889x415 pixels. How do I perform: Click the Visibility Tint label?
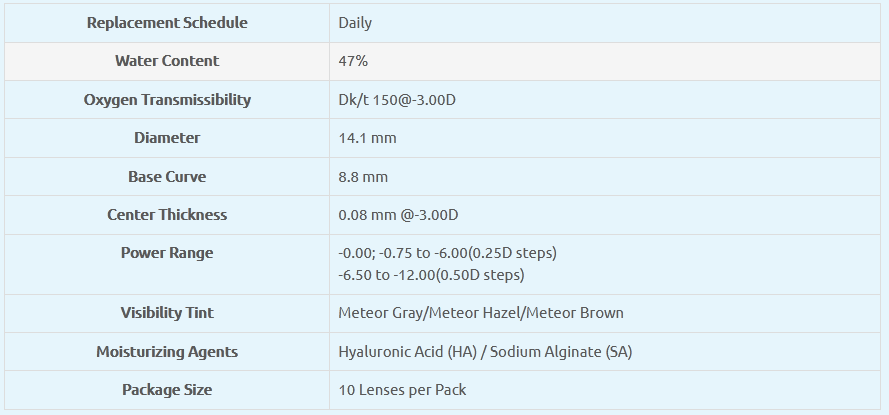point(167,313)
